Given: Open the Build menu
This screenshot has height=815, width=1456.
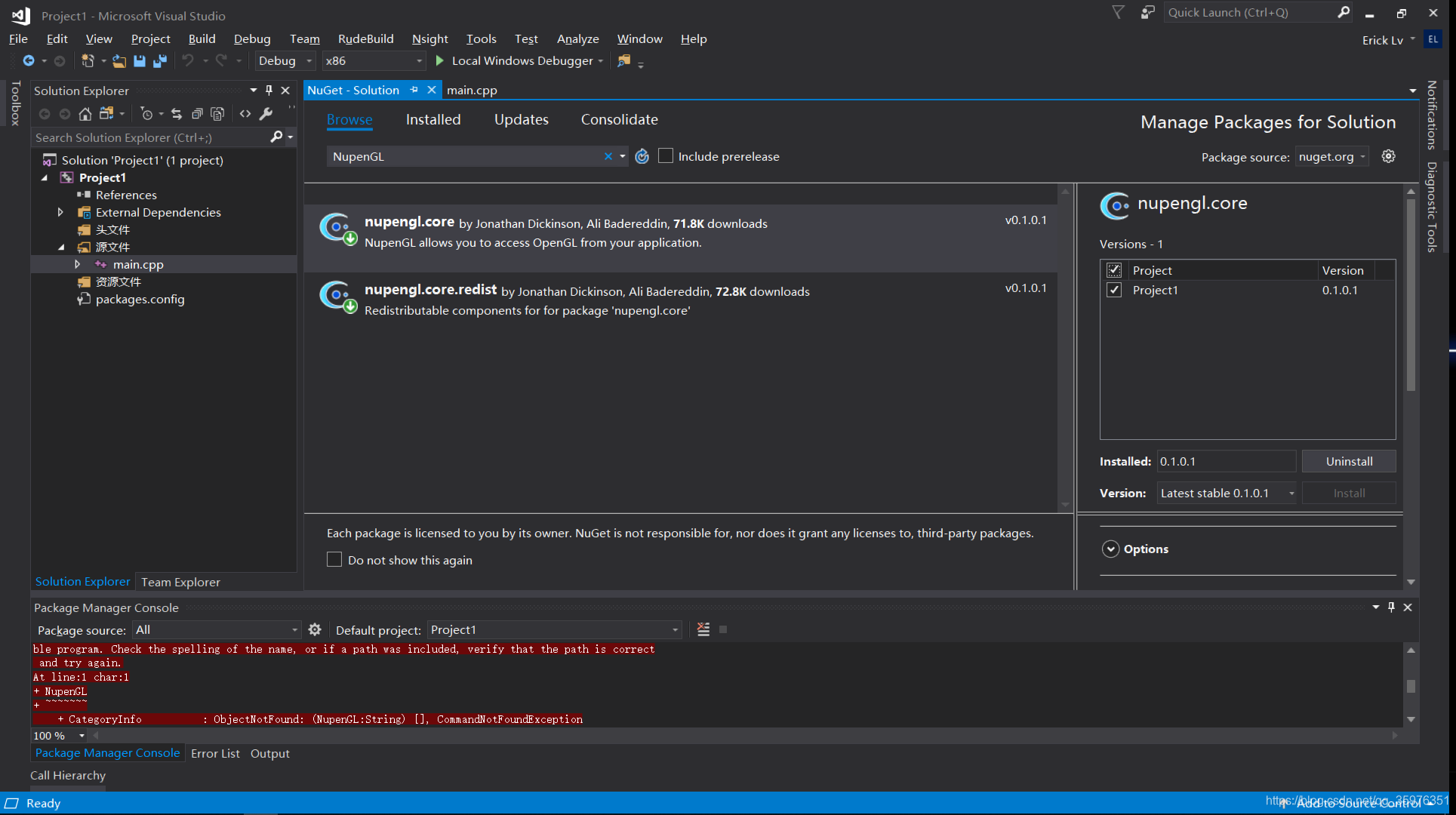Looking at the screenshot, I should pyautogui.click(x=202, y=38).
